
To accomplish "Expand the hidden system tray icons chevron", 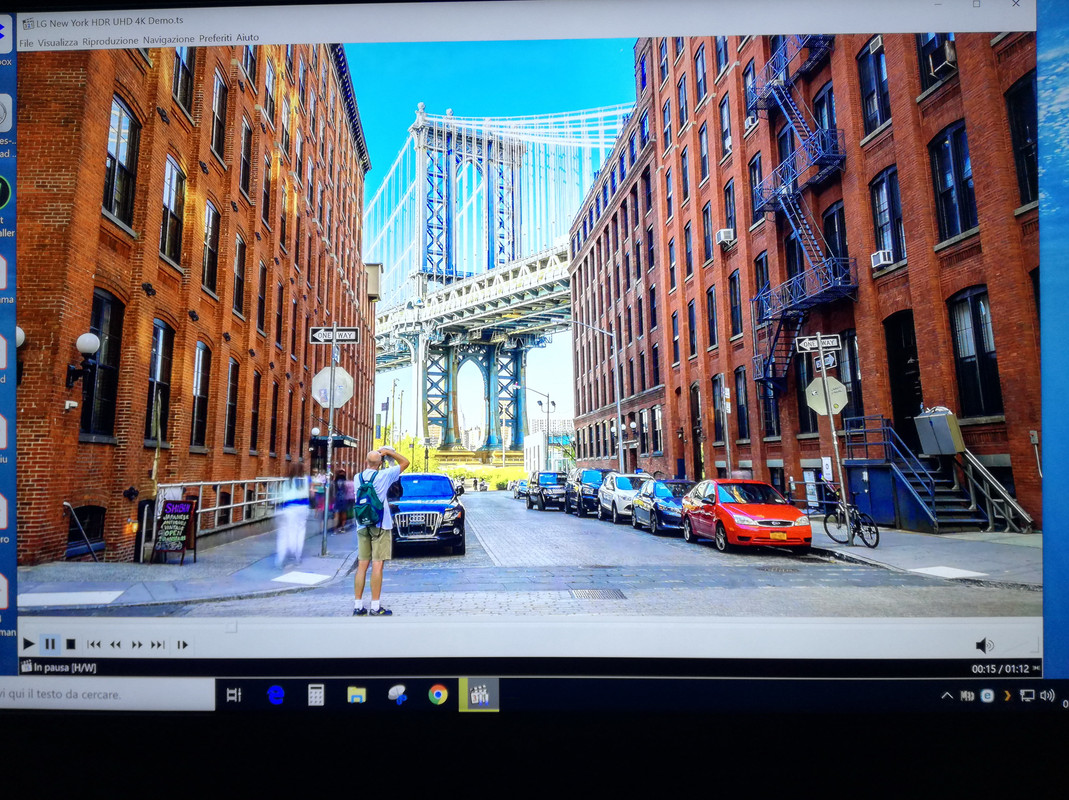I will pos(946,696).
